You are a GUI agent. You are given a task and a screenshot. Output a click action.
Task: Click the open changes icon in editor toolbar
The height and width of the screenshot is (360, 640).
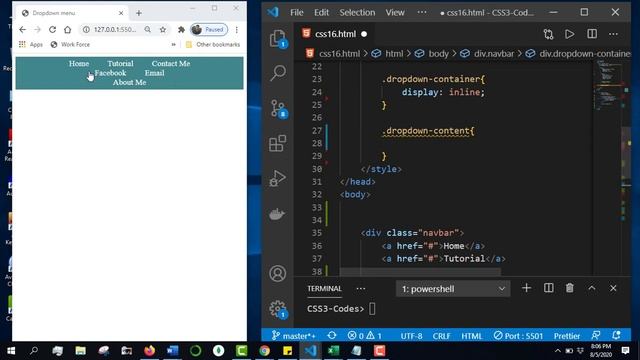click(x=549, y=34)
